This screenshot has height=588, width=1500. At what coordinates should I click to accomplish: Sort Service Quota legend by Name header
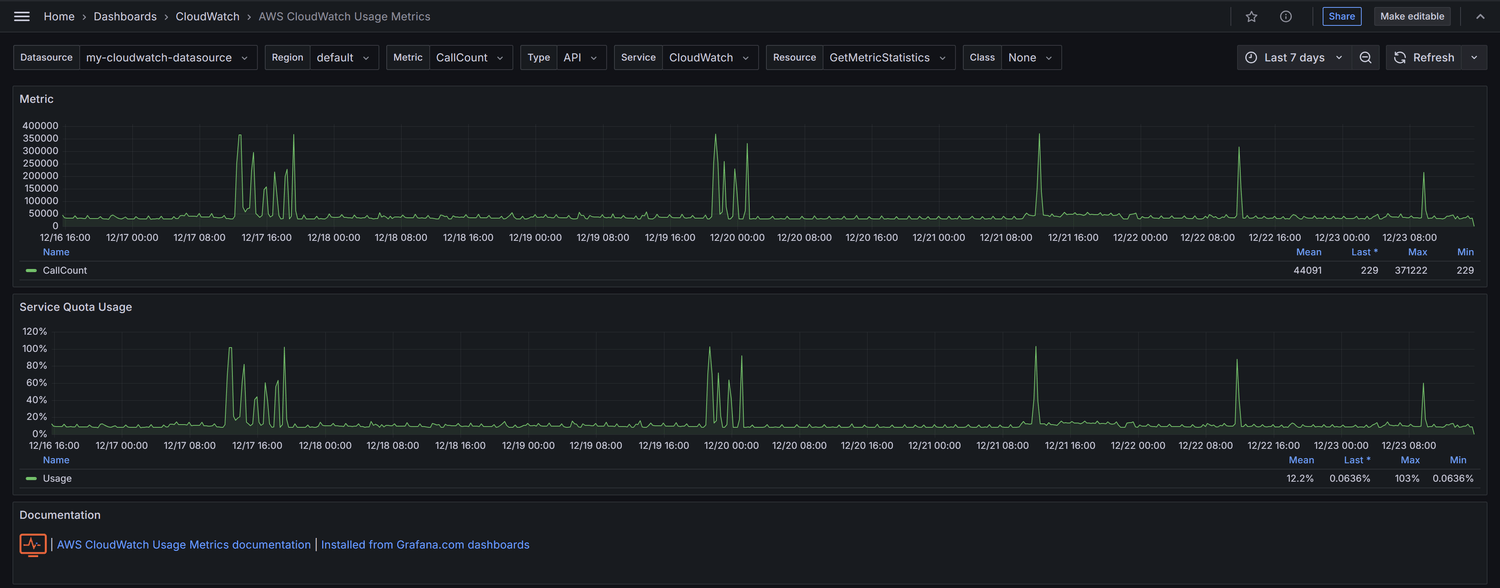[56, 460]
